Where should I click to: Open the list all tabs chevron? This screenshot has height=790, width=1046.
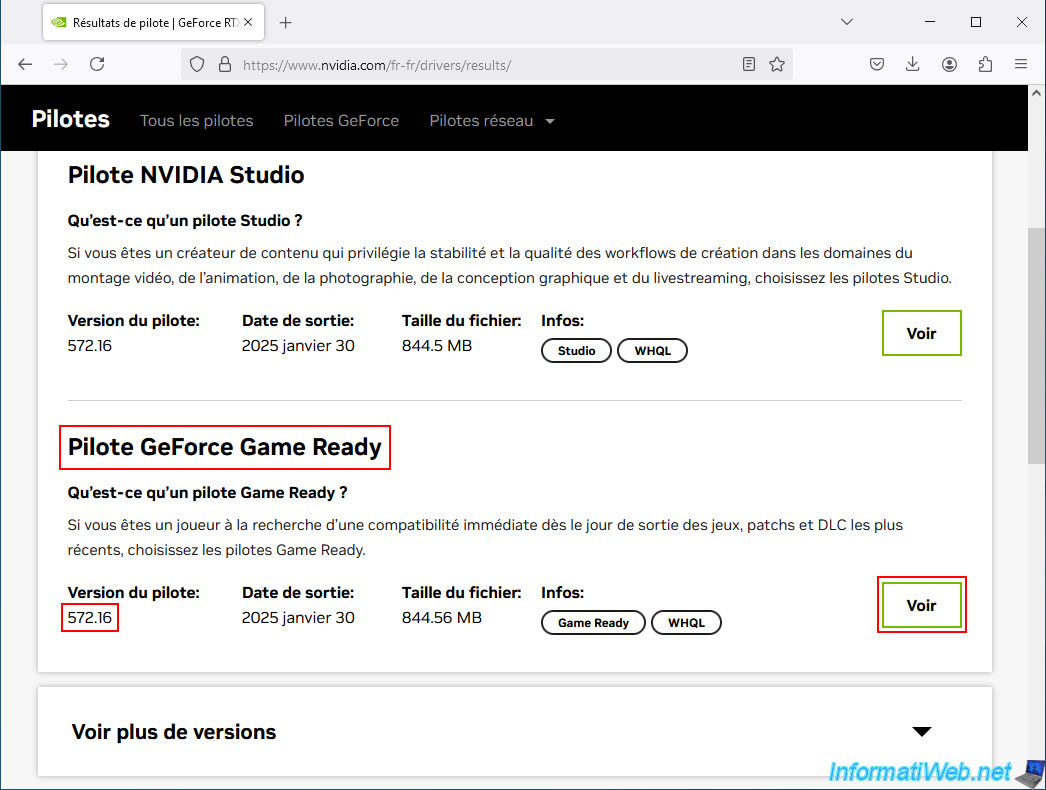(847, 22)
